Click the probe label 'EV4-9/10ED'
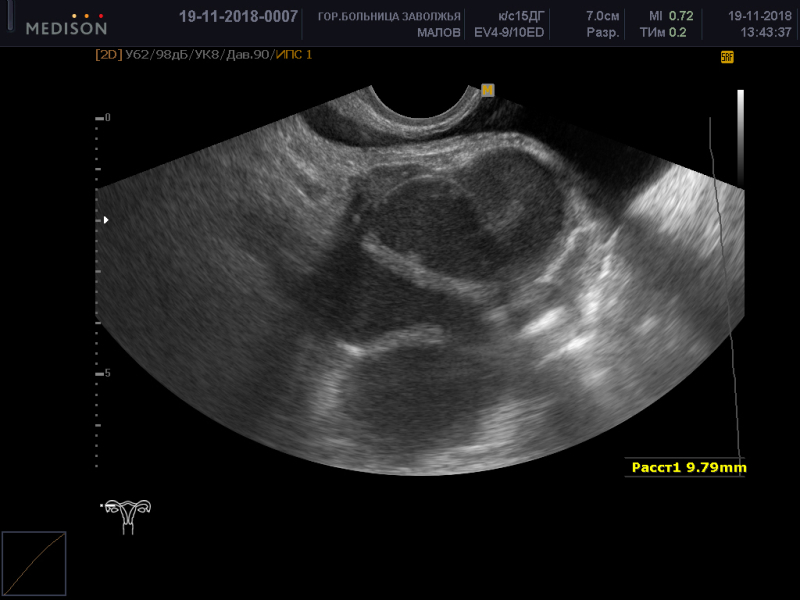 [509, 33]
